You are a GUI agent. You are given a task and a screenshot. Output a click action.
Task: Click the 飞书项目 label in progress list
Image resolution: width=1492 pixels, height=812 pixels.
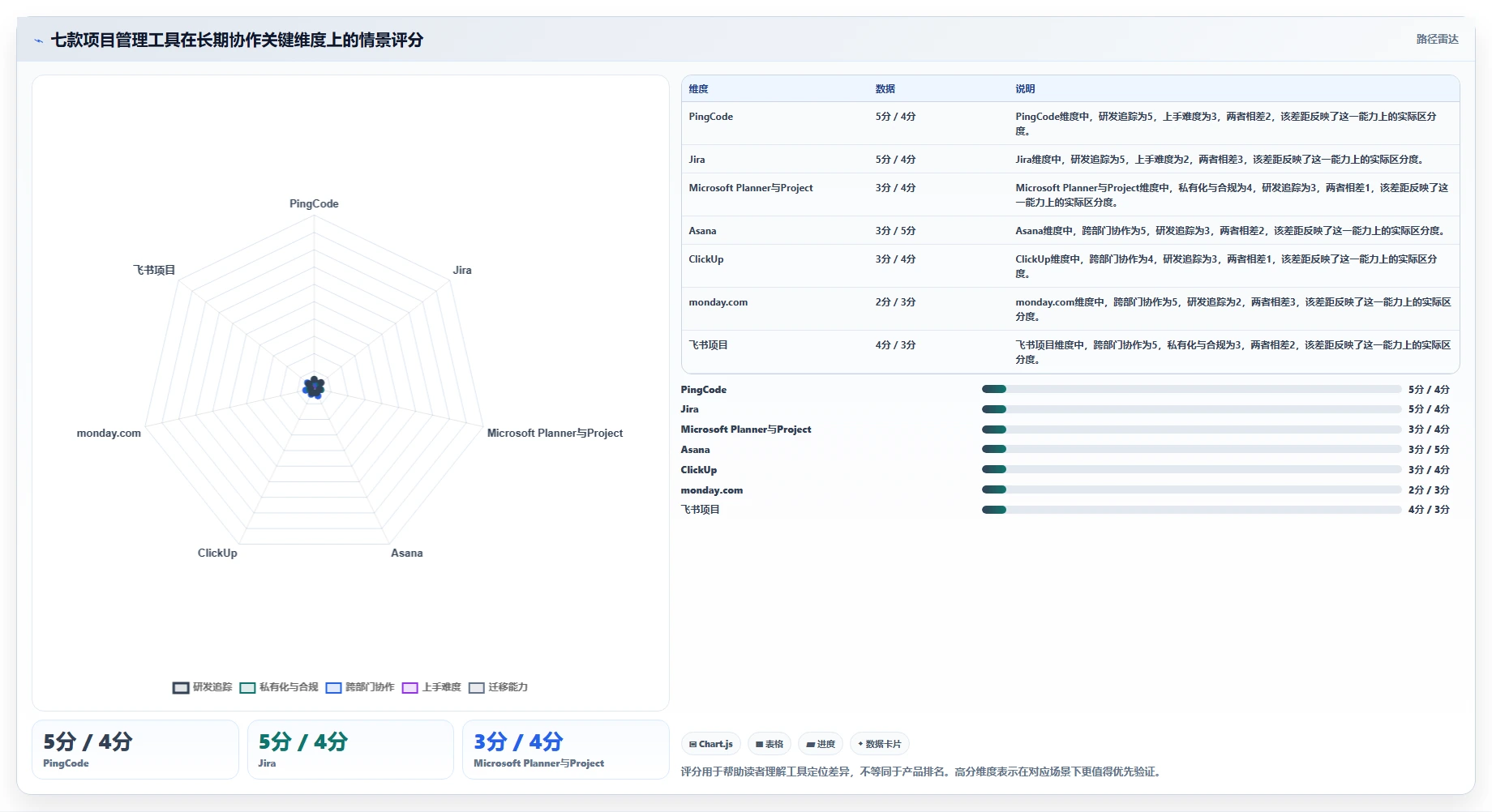tap(700, 510)
